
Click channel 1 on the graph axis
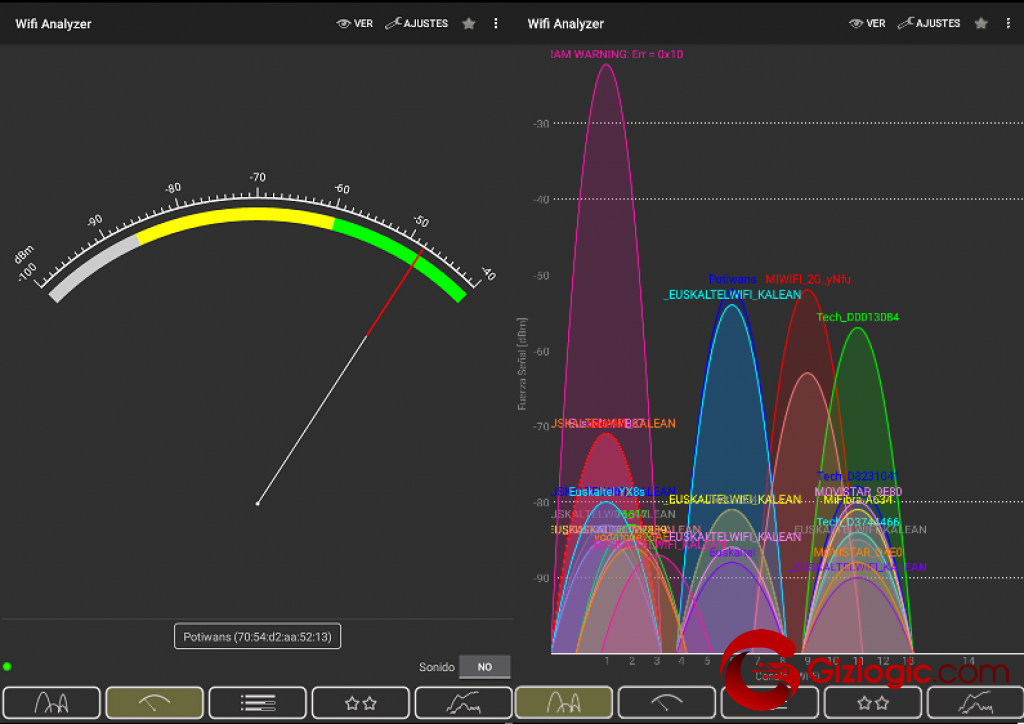click(607, 661)
